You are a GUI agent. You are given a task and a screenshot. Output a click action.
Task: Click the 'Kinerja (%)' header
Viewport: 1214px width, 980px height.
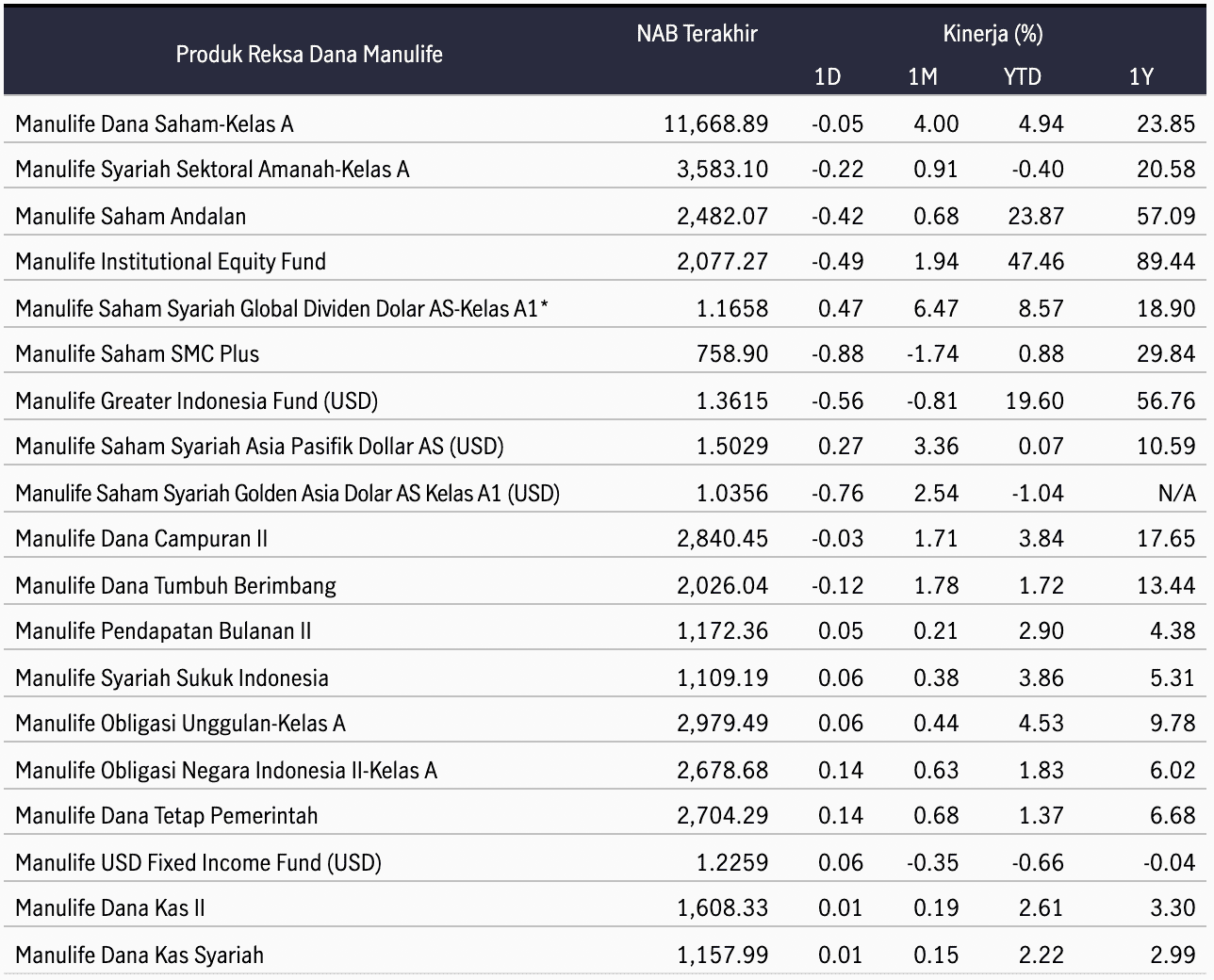[993, 34]
